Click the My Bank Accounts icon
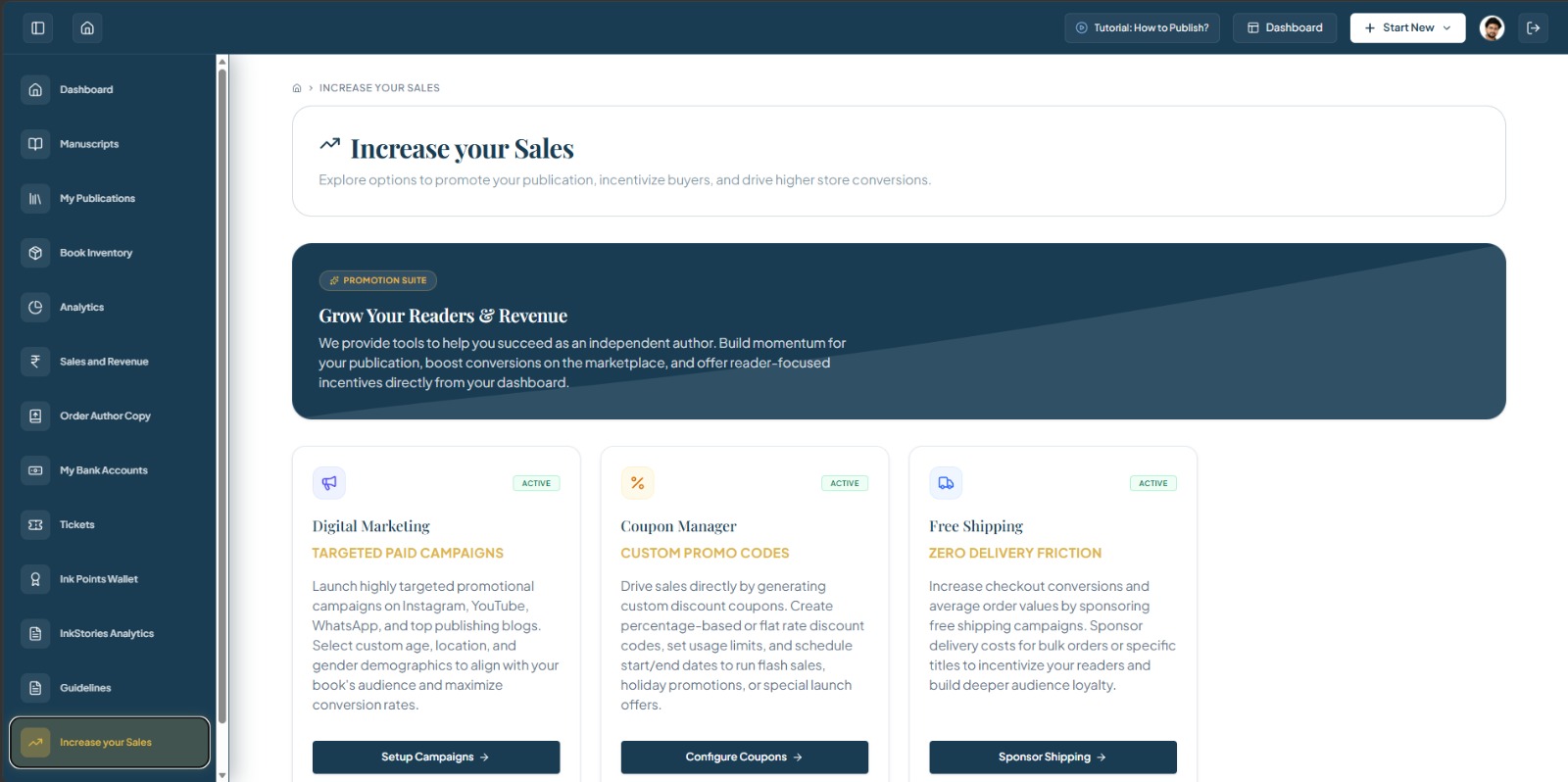Screen dimensions: 1568x782 [x=35, y=470]
